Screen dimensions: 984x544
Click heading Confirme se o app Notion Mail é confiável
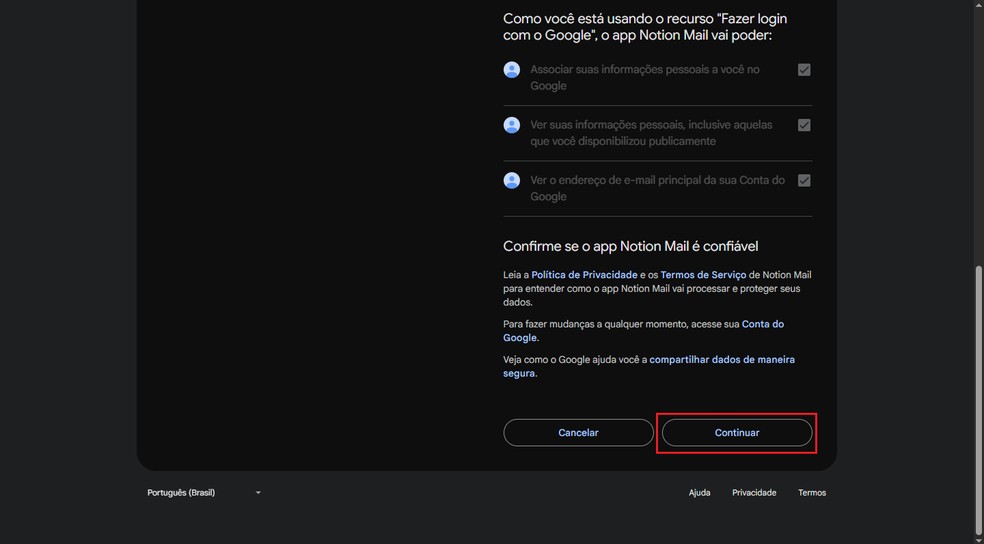pos(631,246)
